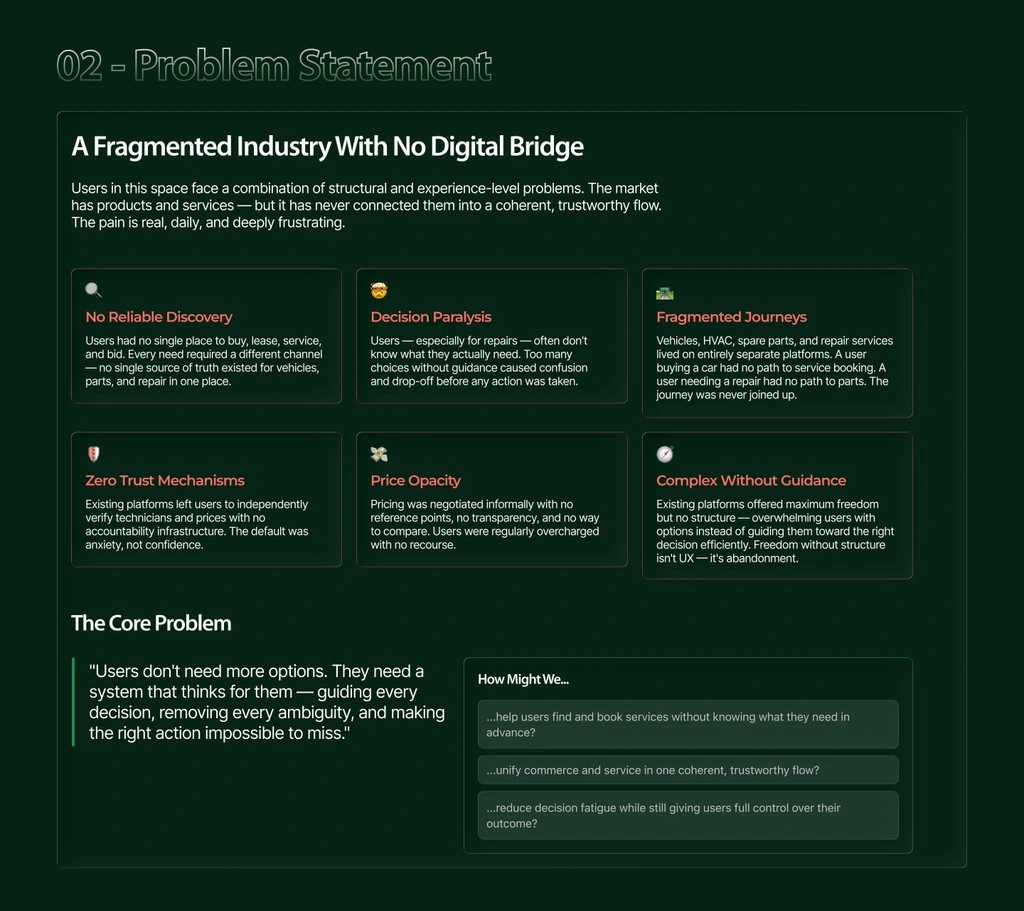
Task: Click the magnifying glass icon above No Reliable Discovery
Action: [x=93, y=290]
